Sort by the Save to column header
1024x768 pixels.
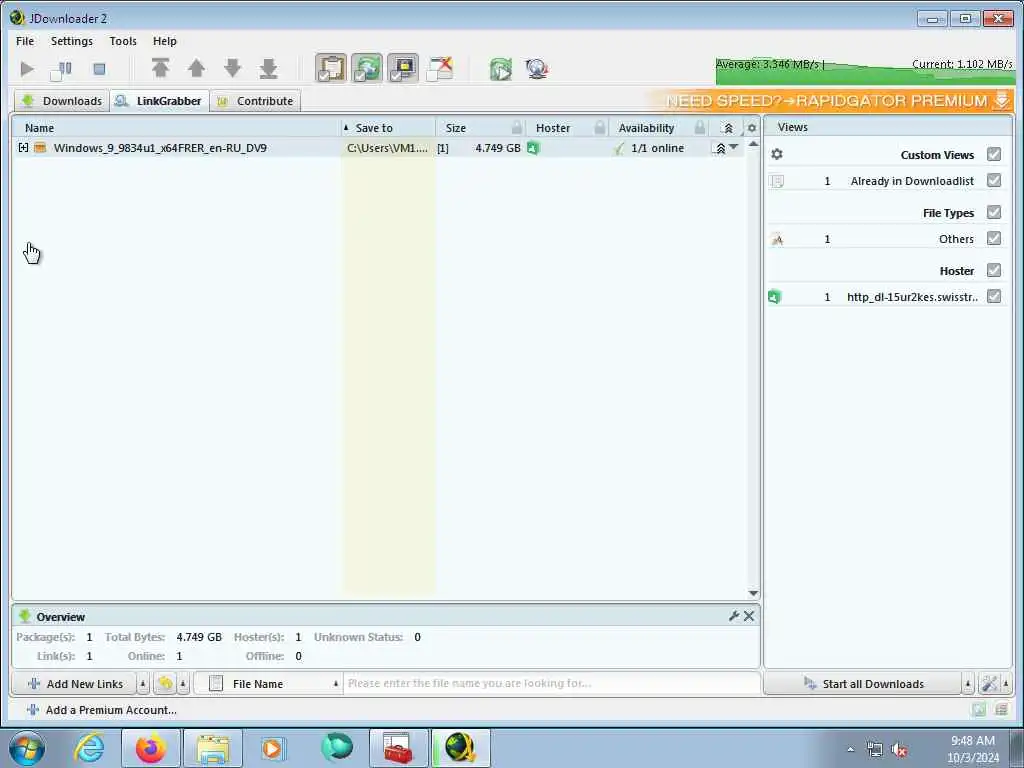pos(388,128)
